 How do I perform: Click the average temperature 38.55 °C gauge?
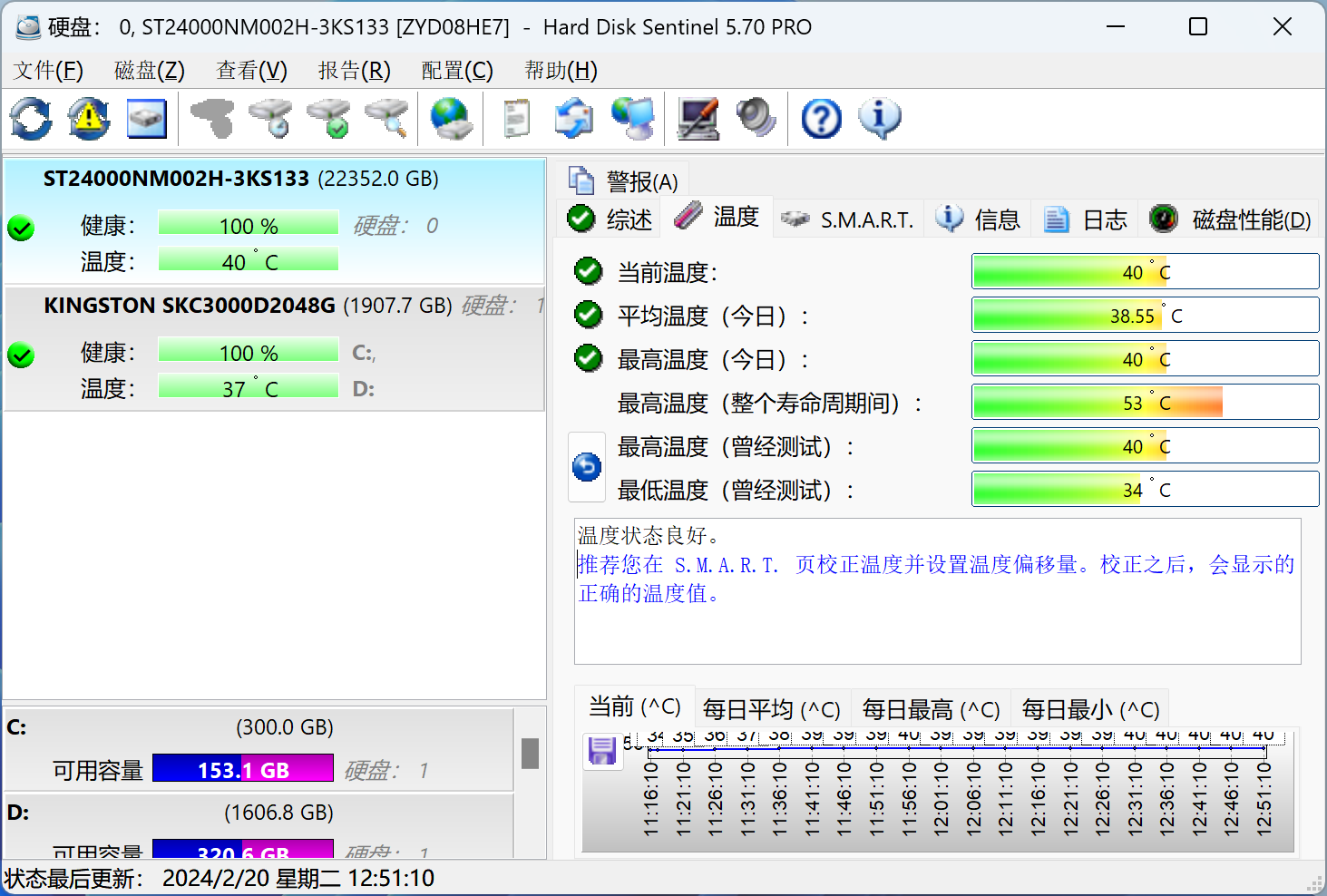[x=1145, y=314]
